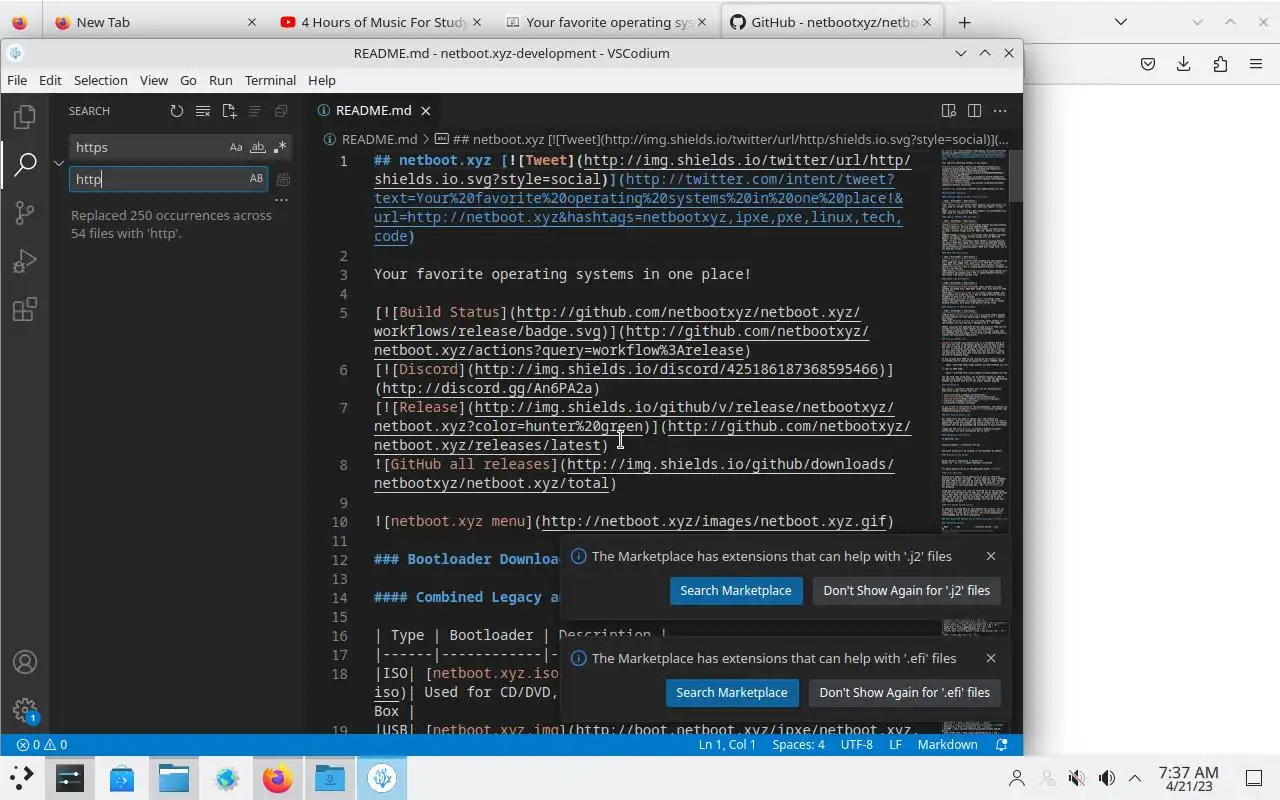
Task: Open the View menu
Action: (153, 80)
